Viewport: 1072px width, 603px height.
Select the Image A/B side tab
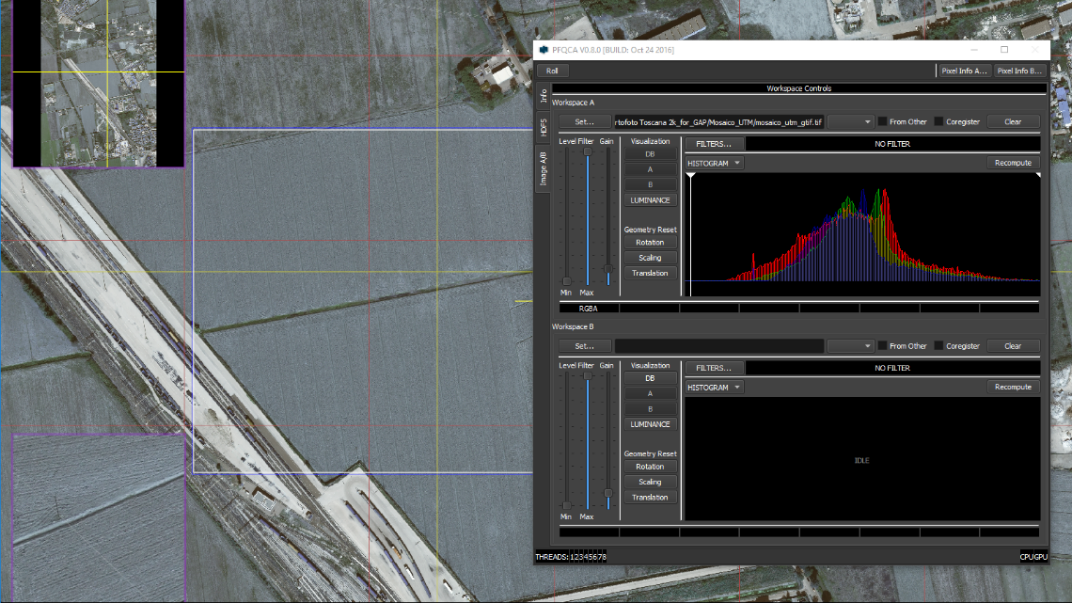543,168
